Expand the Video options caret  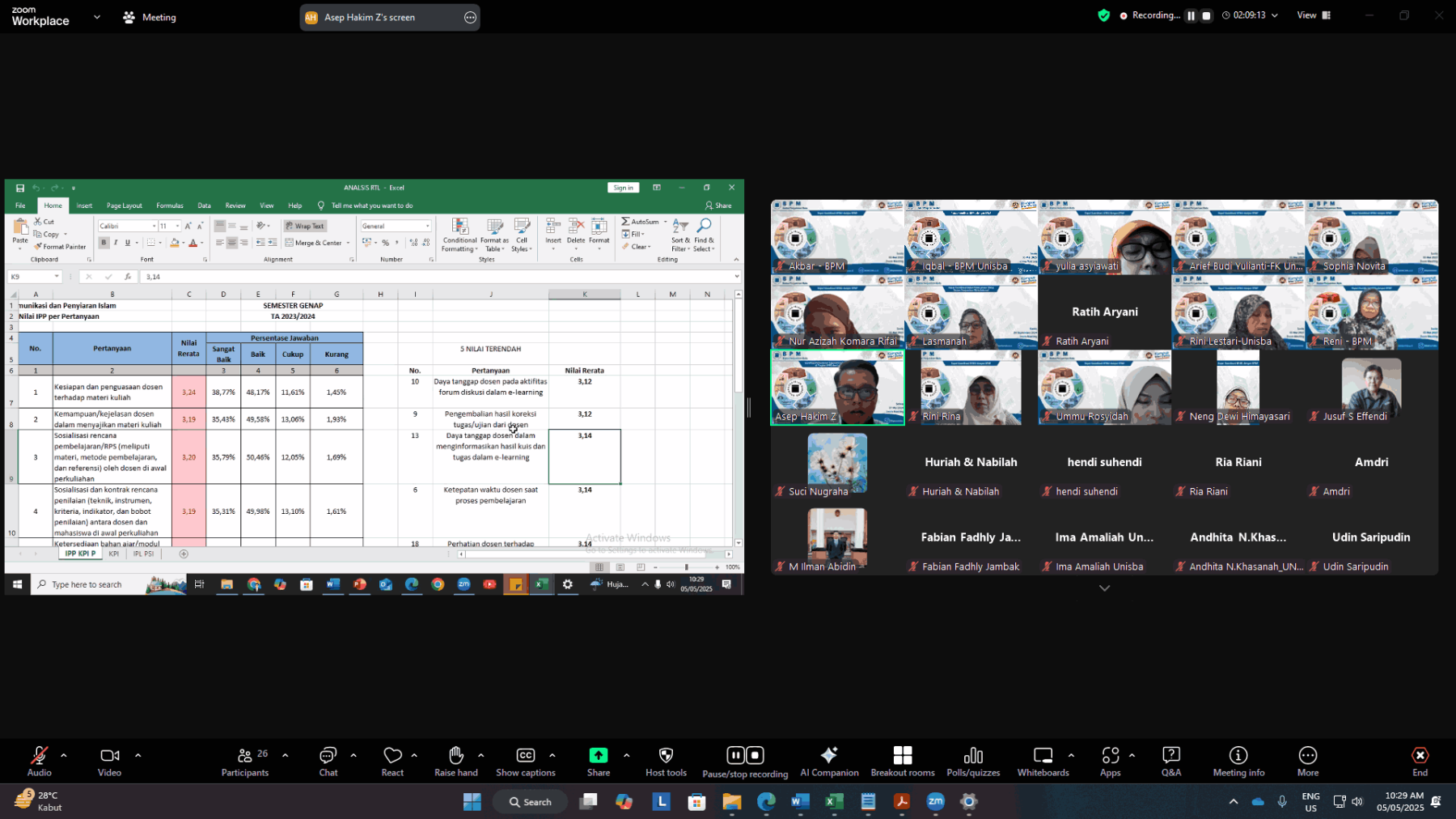[138, 755]
